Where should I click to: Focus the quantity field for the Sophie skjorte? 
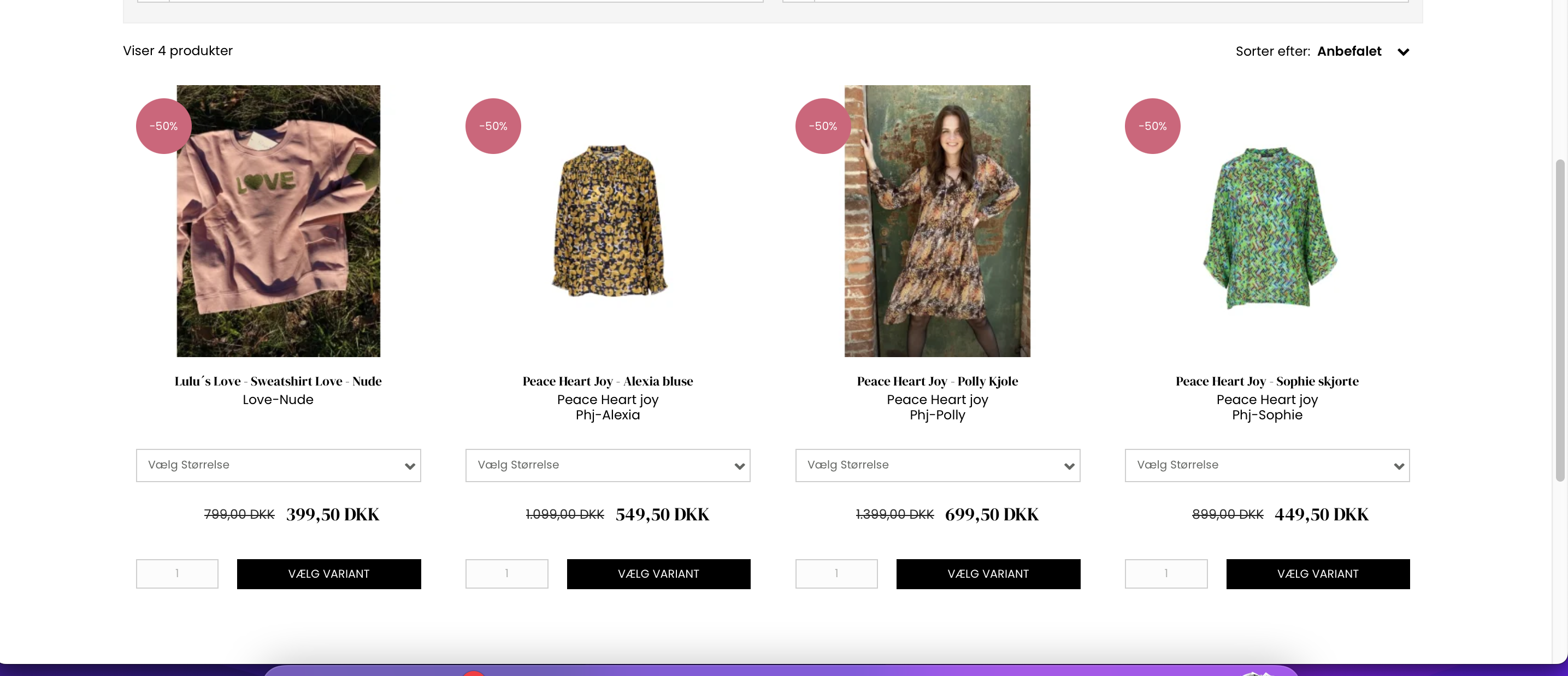pos(1166,574)
